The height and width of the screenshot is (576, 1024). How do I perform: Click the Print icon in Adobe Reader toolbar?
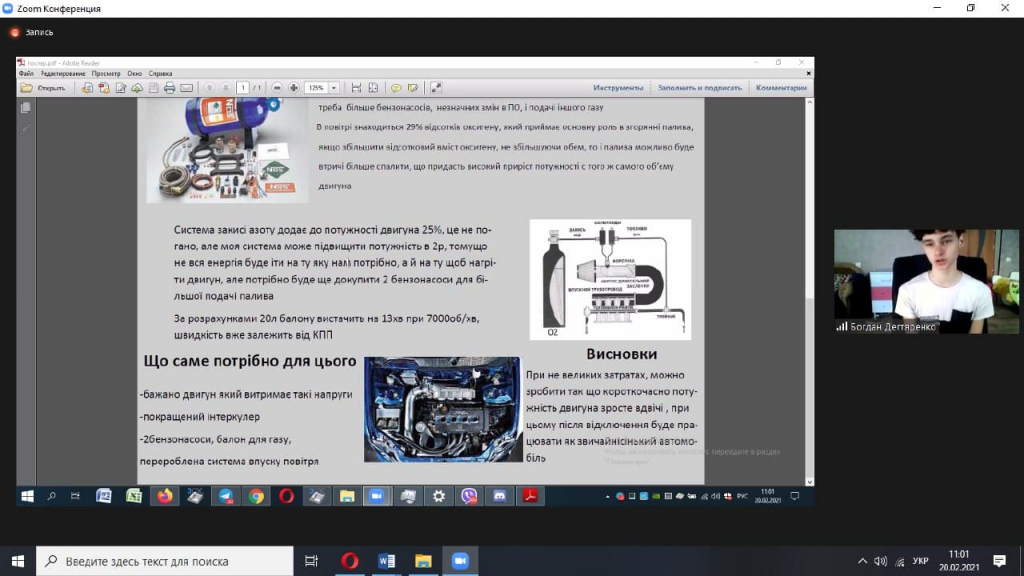(169, 88)
